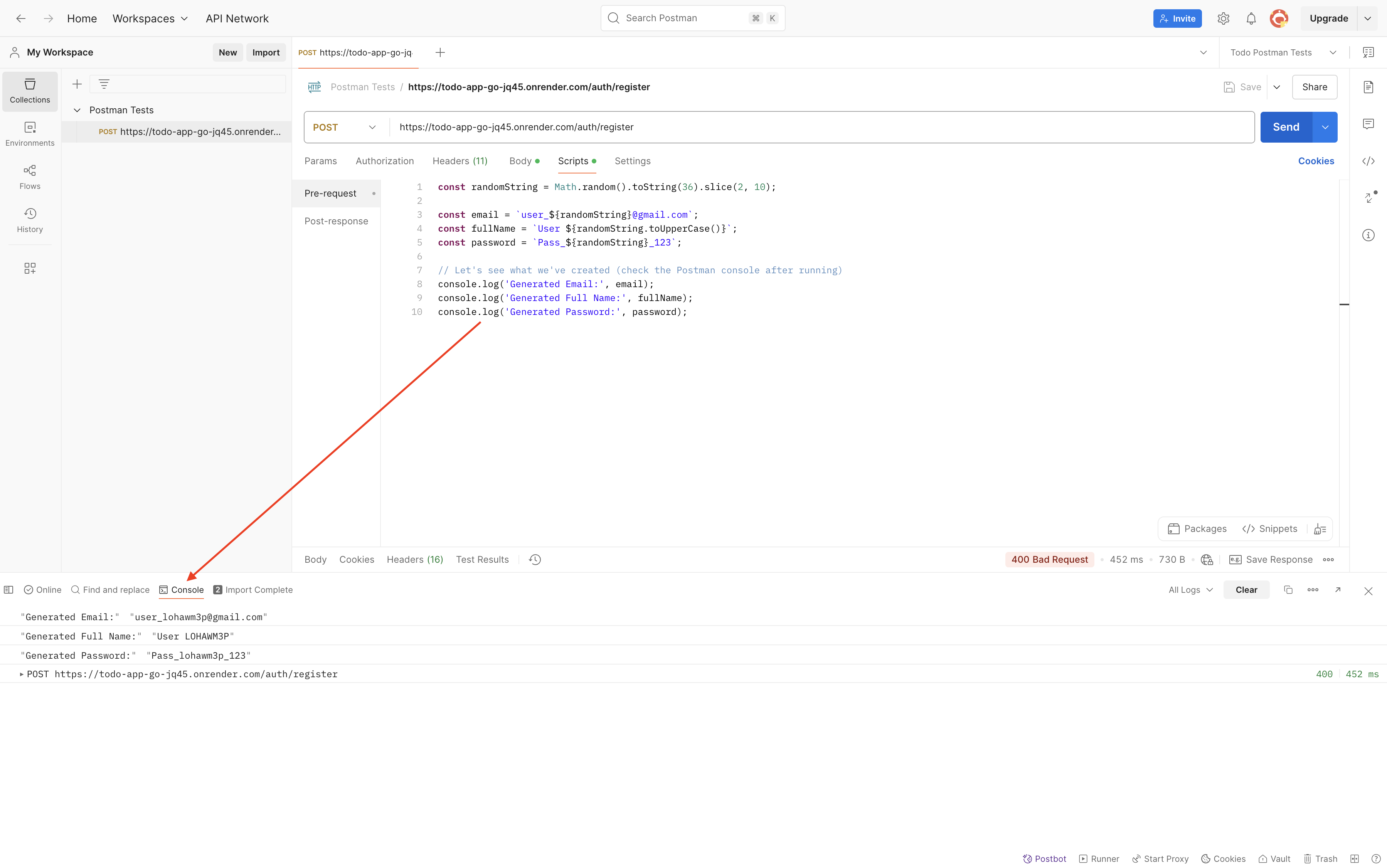Open the Cookies link near Send
The width and height of the screenshot is (1387, 868).
point(1316,161)
